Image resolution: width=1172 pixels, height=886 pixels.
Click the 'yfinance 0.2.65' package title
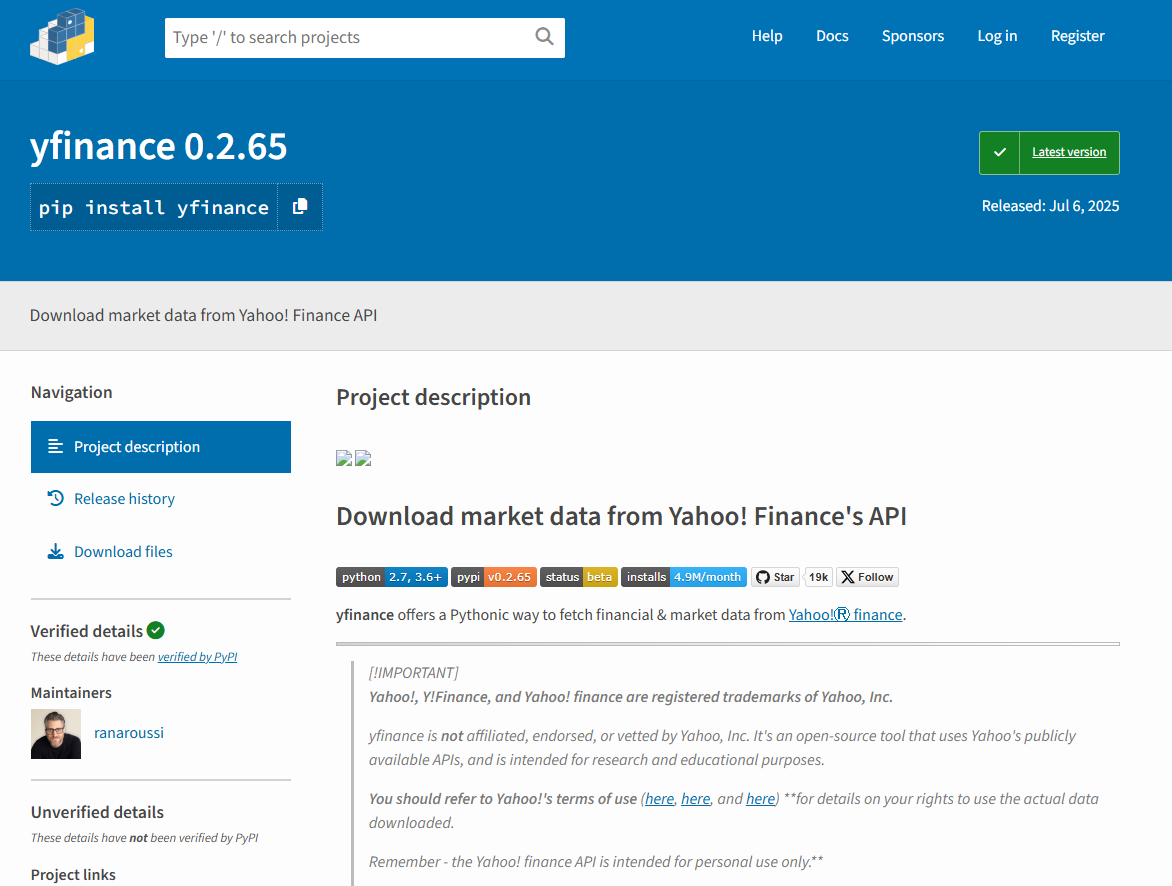[x=158, y=146]
